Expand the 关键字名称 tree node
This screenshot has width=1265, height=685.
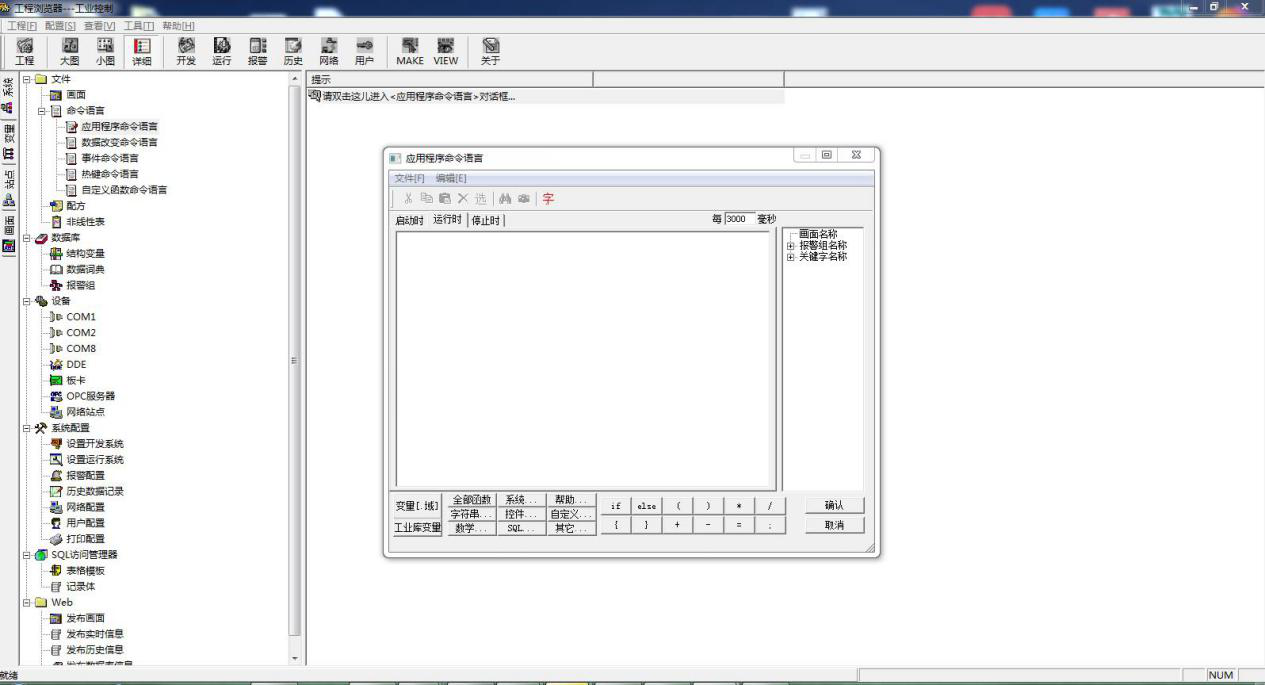pos(791,257)
